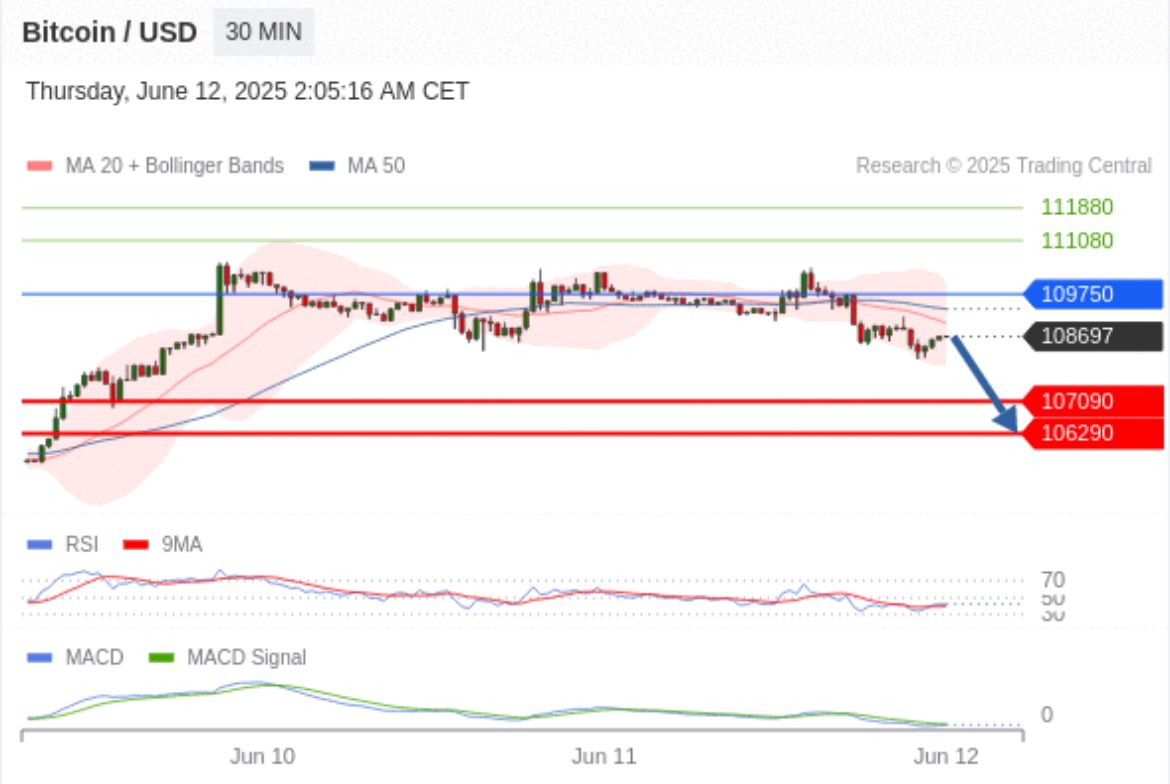Screen dimensions: 1170x784
Task: Click the MA 20 + Bollinger Bands legend swatch
Action: click(x=39, y=166)
